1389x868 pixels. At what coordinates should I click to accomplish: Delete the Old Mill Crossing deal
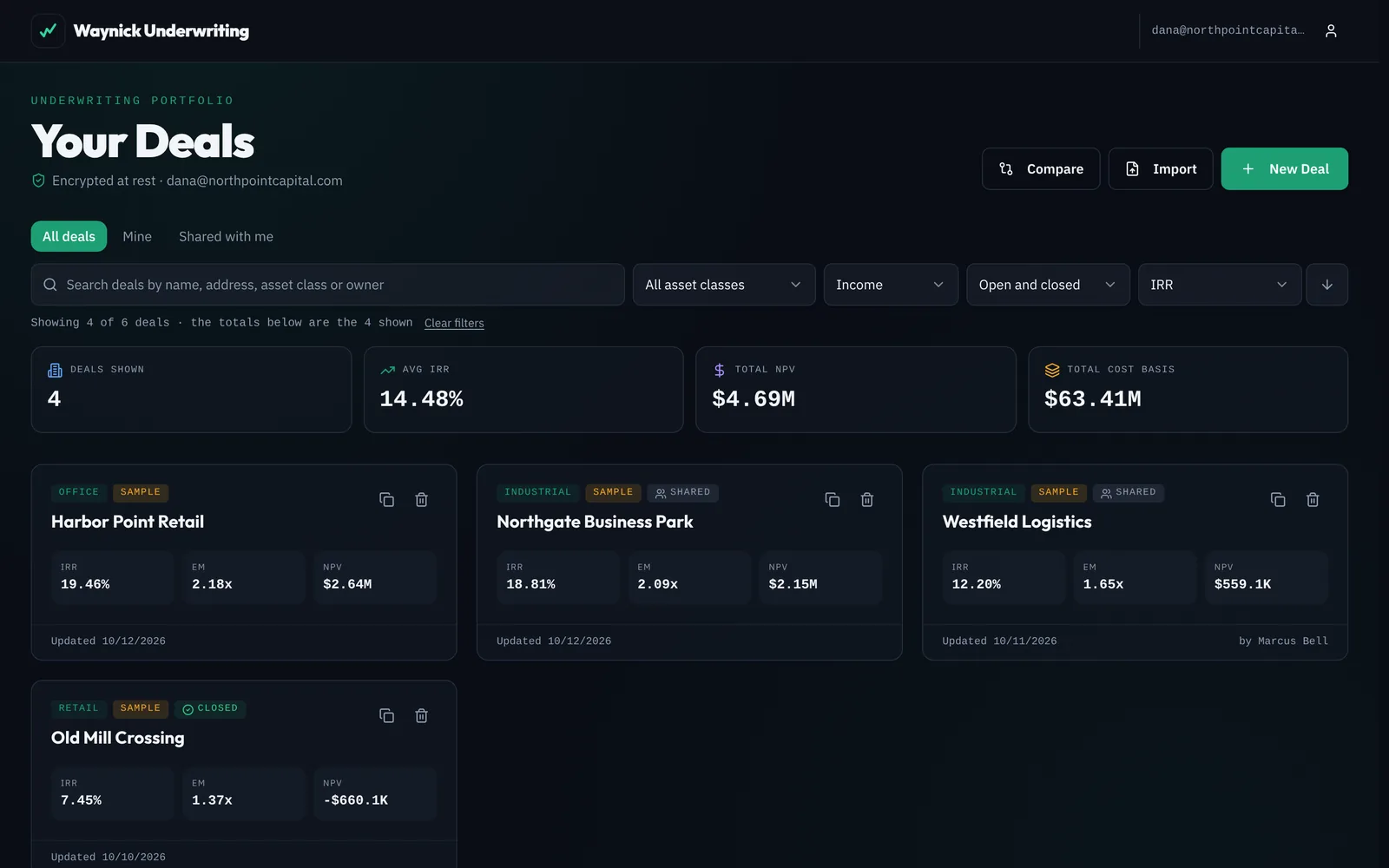click(x=421, y=716)
